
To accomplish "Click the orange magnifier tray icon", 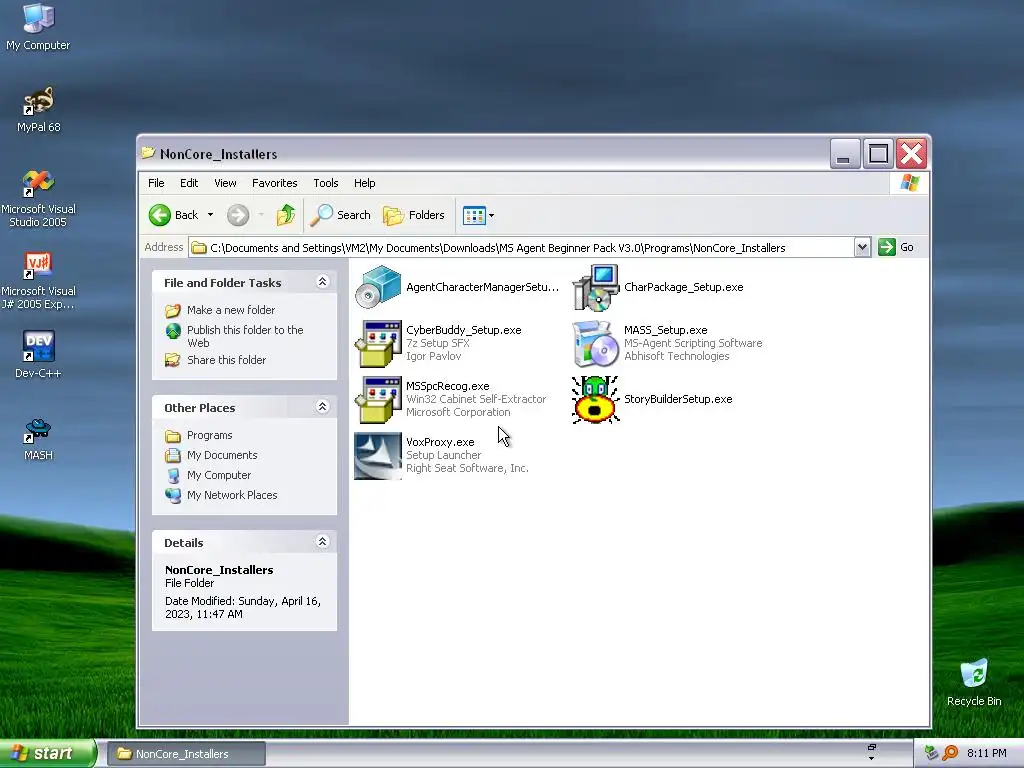I will pos(950,753).
